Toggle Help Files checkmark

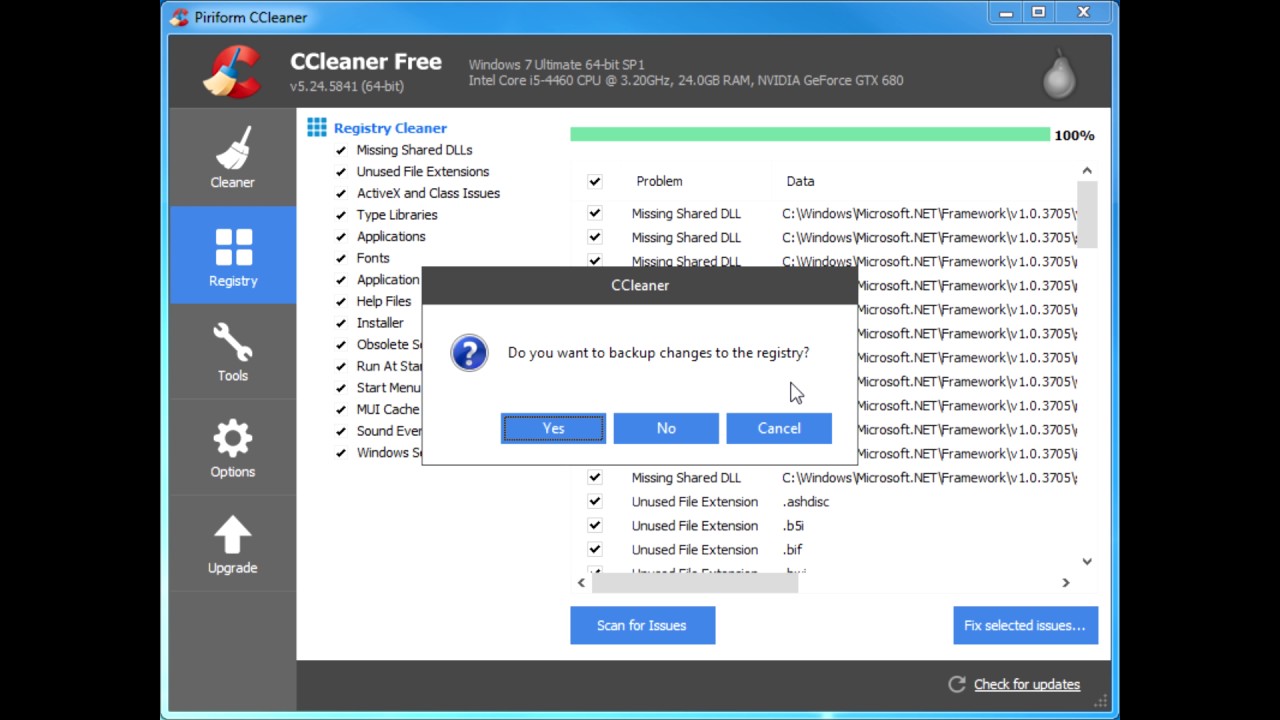tap(341, 302)
